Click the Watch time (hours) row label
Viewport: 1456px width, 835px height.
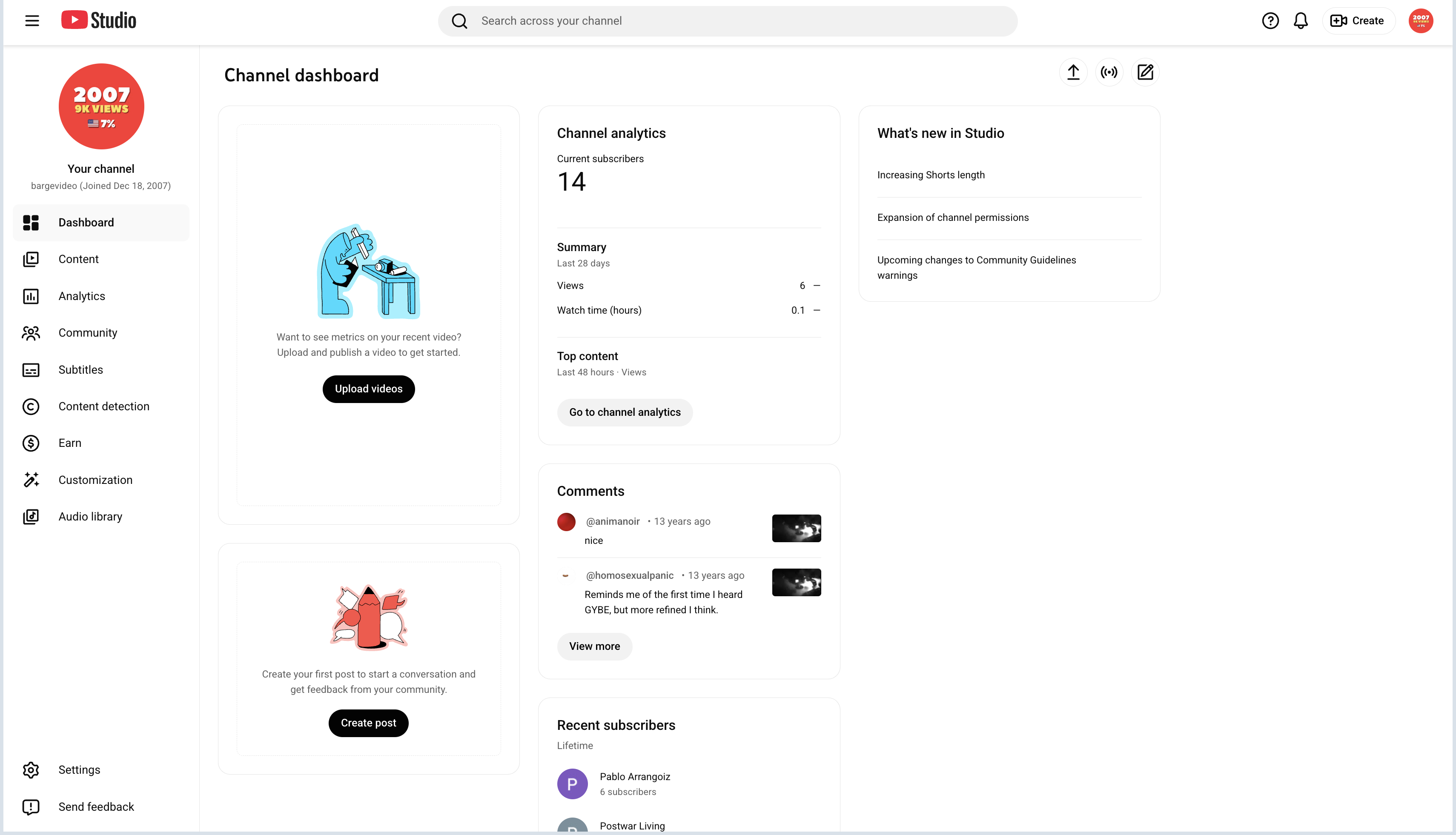tap(599, 310)
